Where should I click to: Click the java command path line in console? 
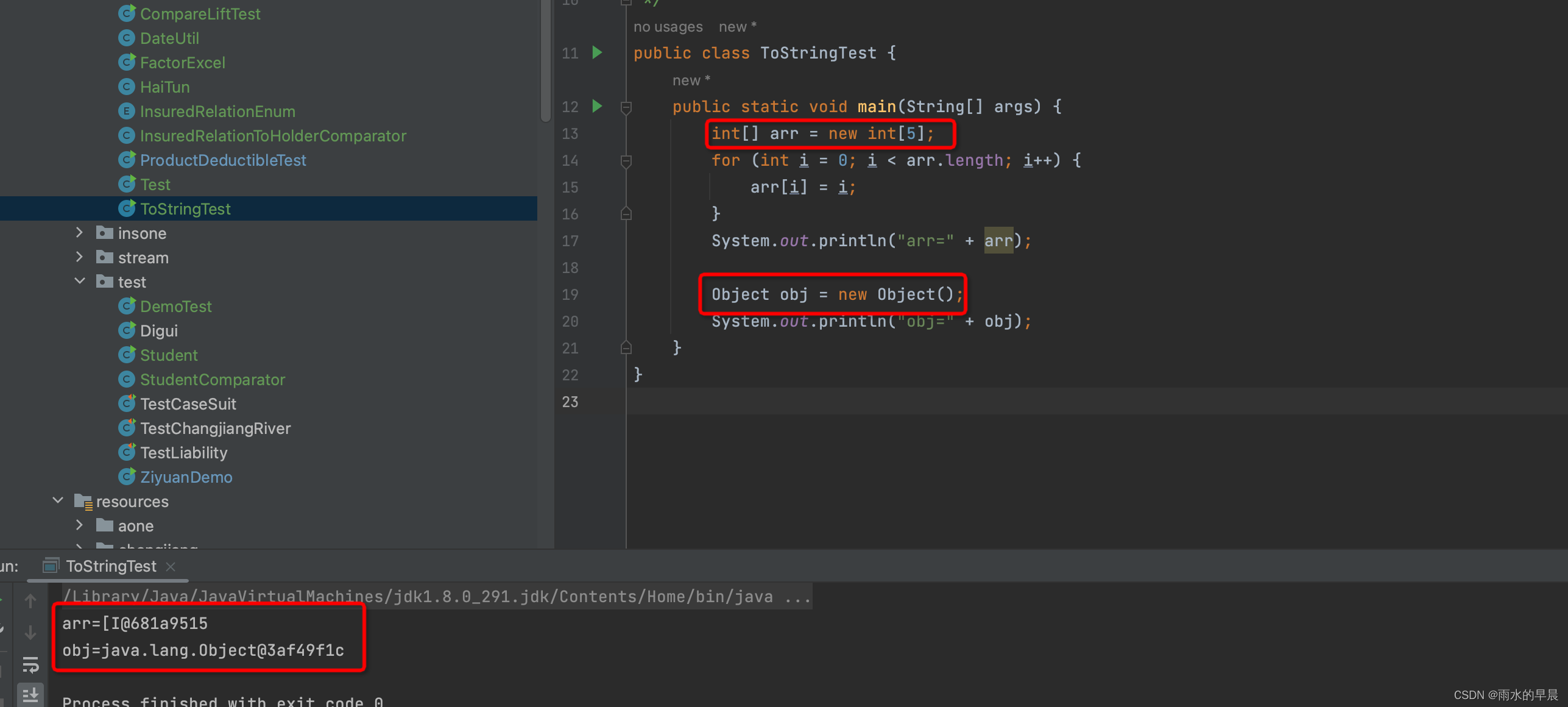click(x=437, y=596)
